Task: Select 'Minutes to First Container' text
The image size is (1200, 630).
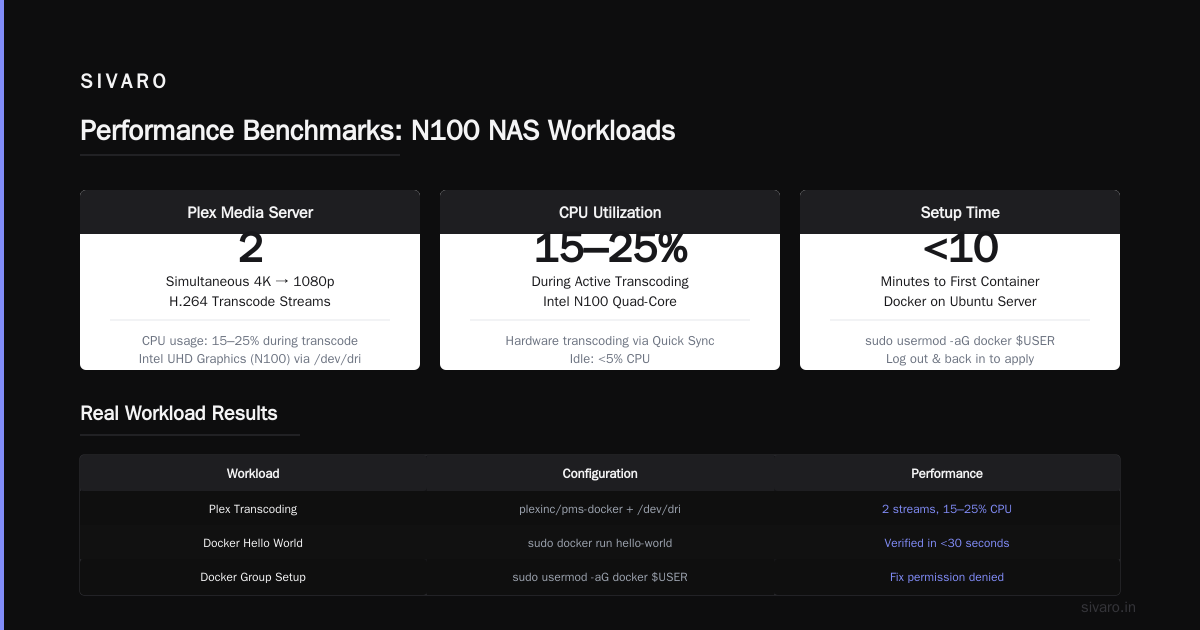Action: pos(960,282)
